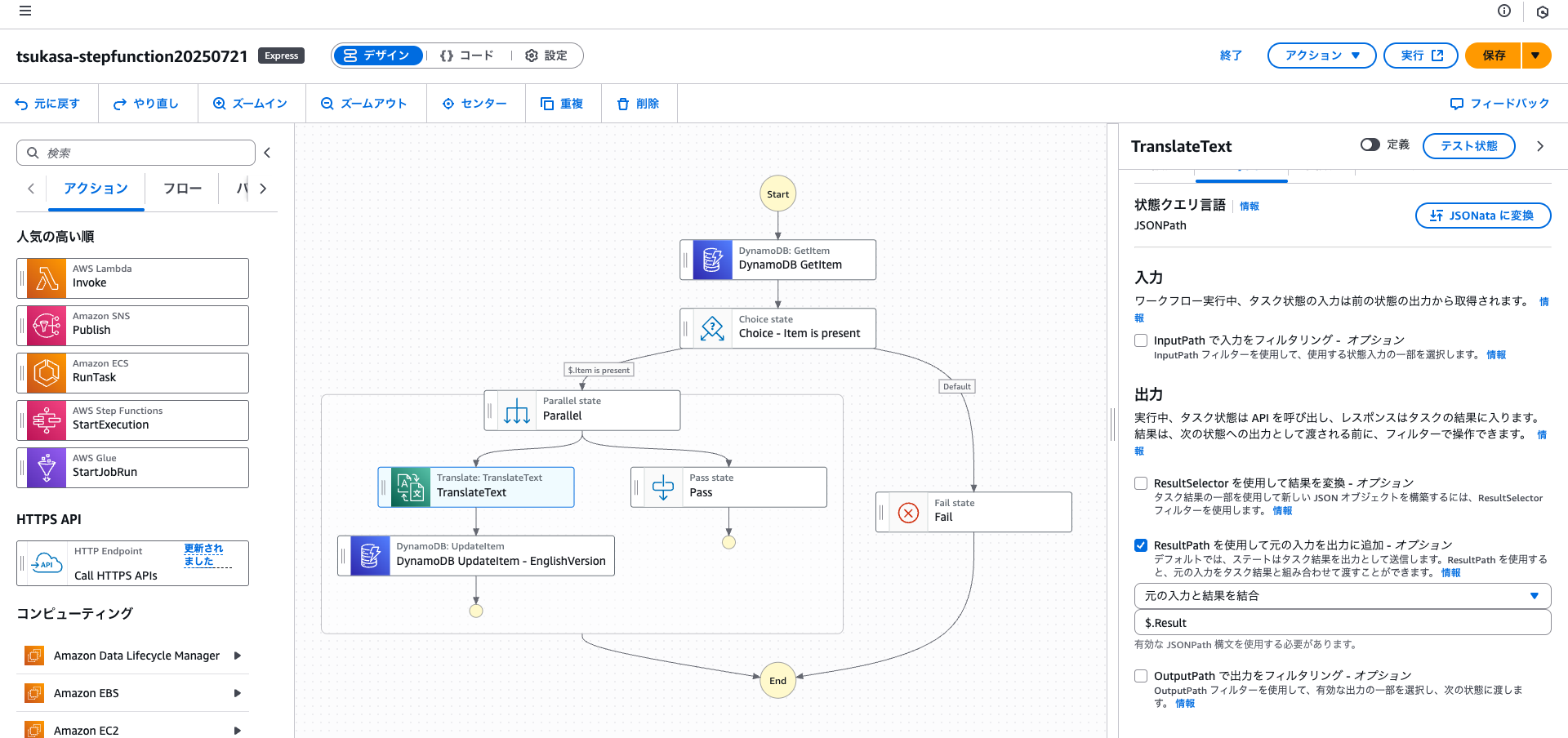Select the Fail state red X icon
This screenshot has height=738, width=1568.
pyautogui.click(x=908, y=512)
